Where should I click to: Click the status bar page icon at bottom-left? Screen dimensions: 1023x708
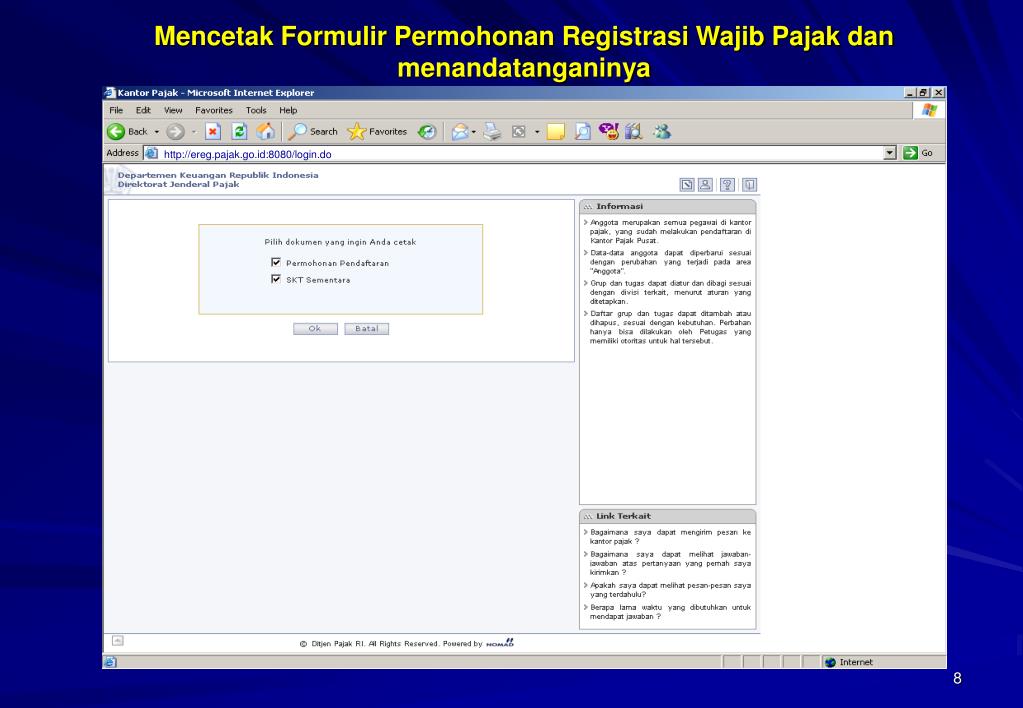tap(110, 662)
